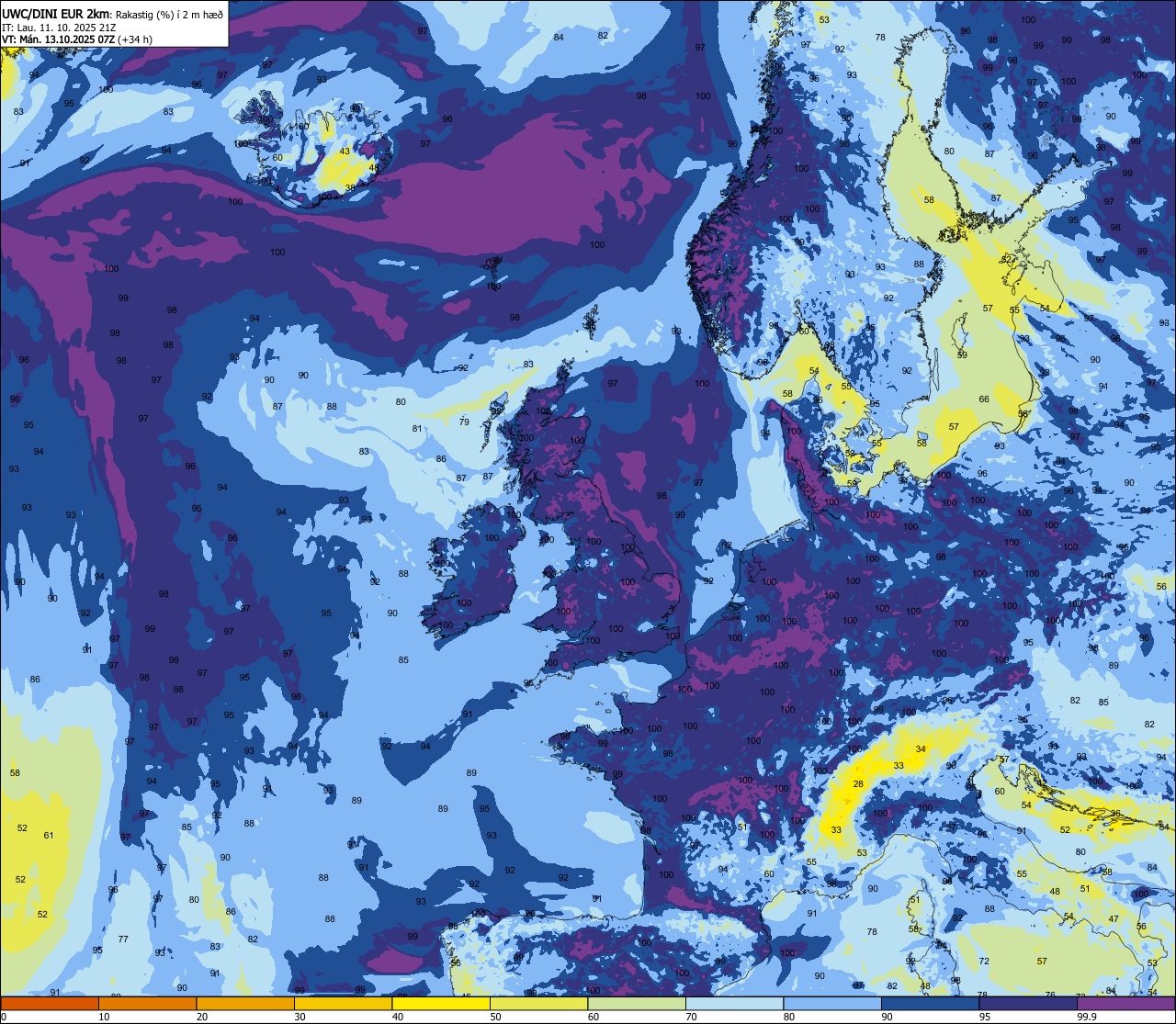Click the orange 10–20 legend segment
The image size is (1176, 1024).
click(147, 1003)
